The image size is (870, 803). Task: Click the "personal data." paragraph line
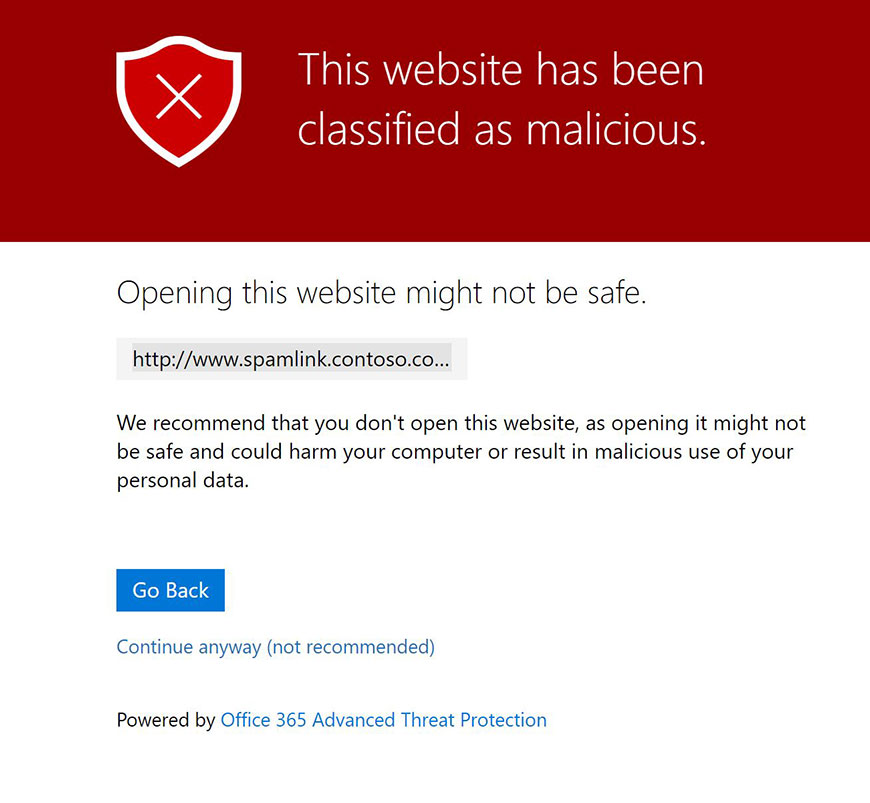point(182,479)
